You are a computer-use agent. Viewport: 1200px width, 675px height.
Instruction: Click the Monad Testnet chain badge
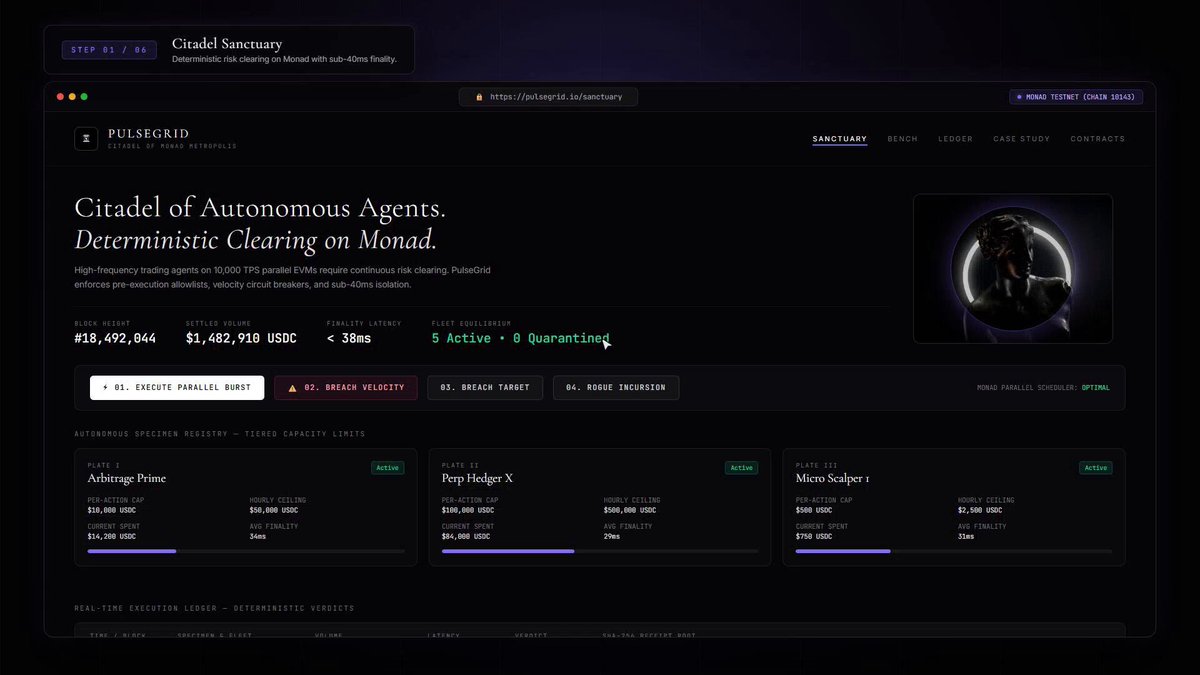pyautogui.click(x=1076, y=97)
